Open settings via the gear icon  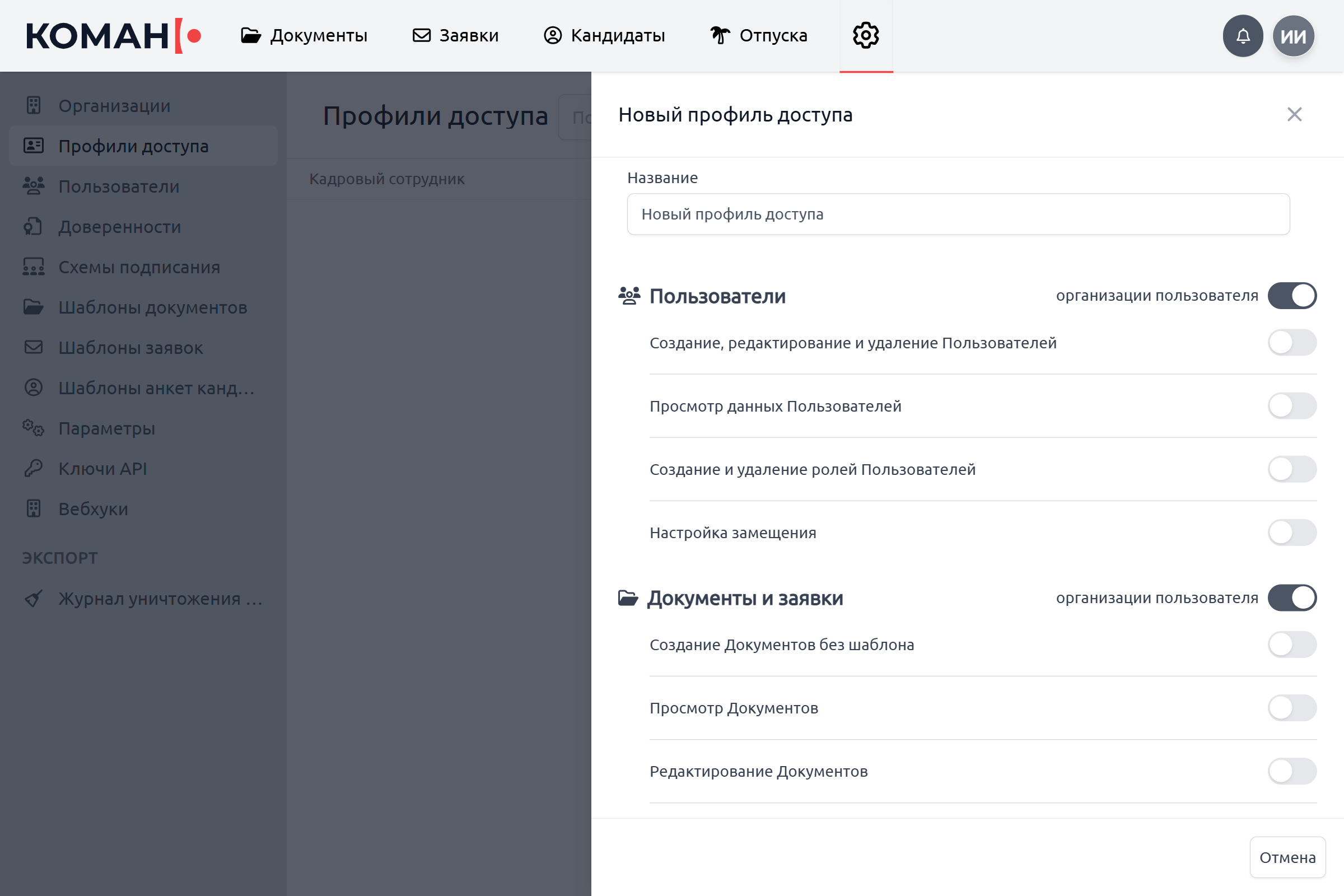866,35
